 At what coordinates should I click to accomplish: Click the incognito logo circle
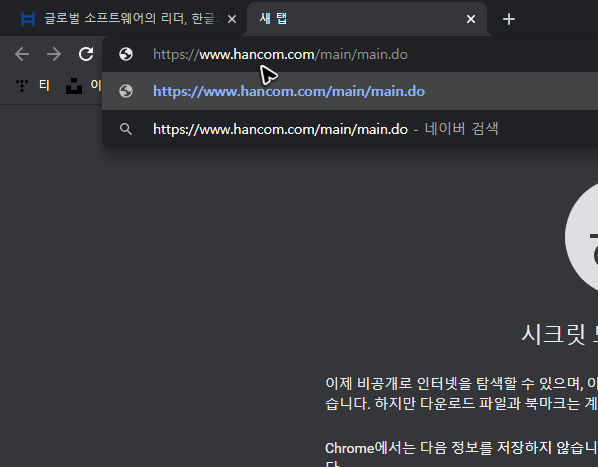pyautogui.click(x=582, y=238)
